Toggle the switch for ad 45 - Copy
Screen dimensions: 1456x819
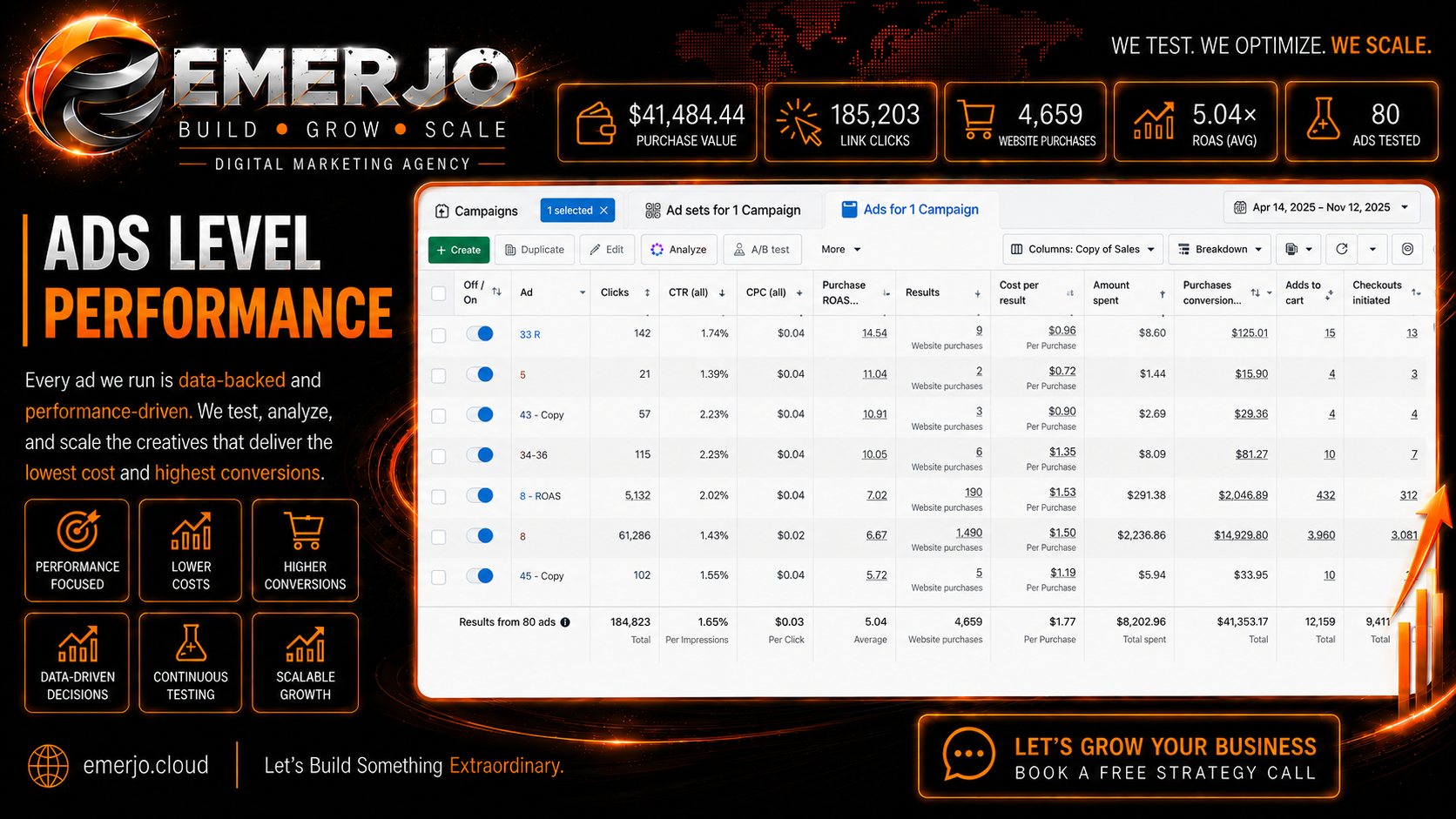(480, 575)
